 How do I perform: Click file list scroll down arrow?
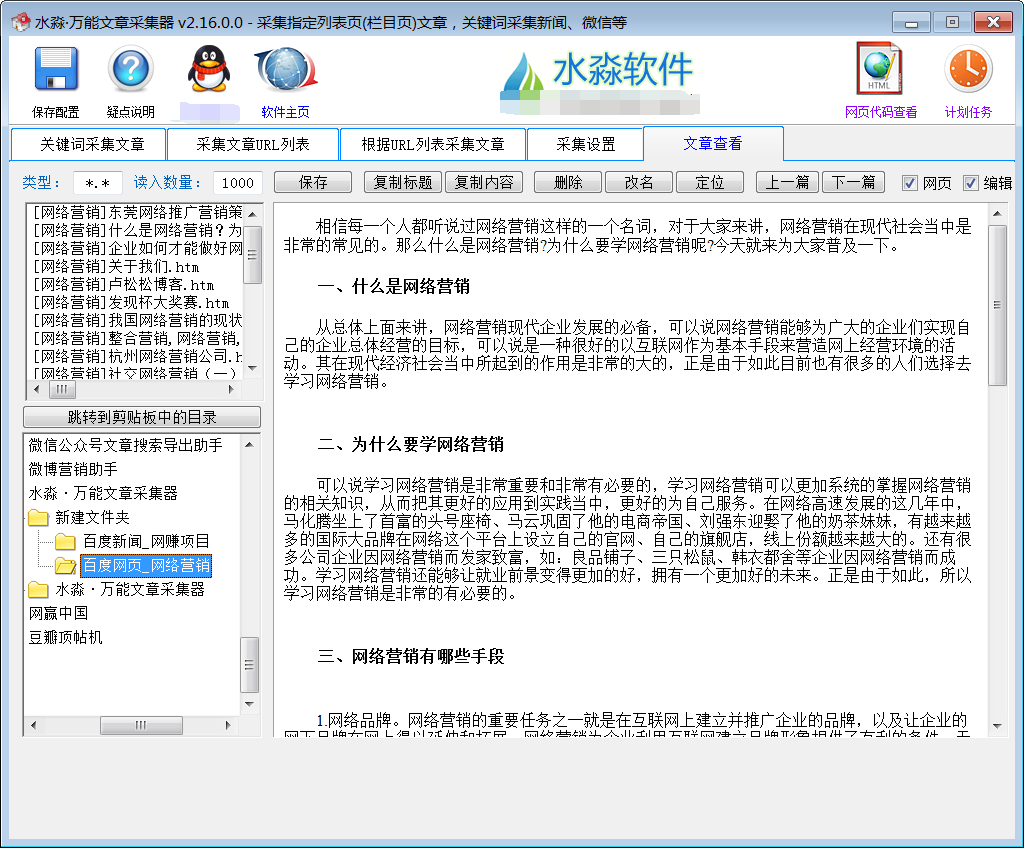click(253, 368)
